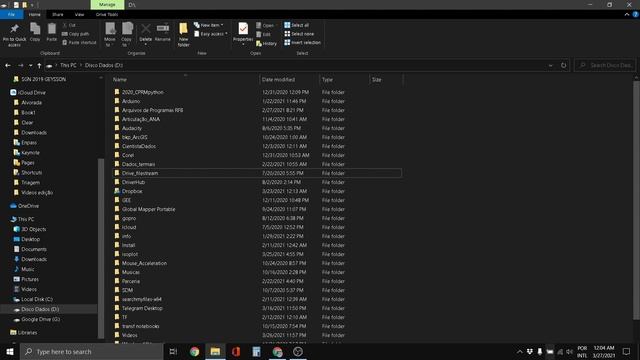The image size is (640, 360).
Task: Go back with the back arrow
Action: [8, 65]
